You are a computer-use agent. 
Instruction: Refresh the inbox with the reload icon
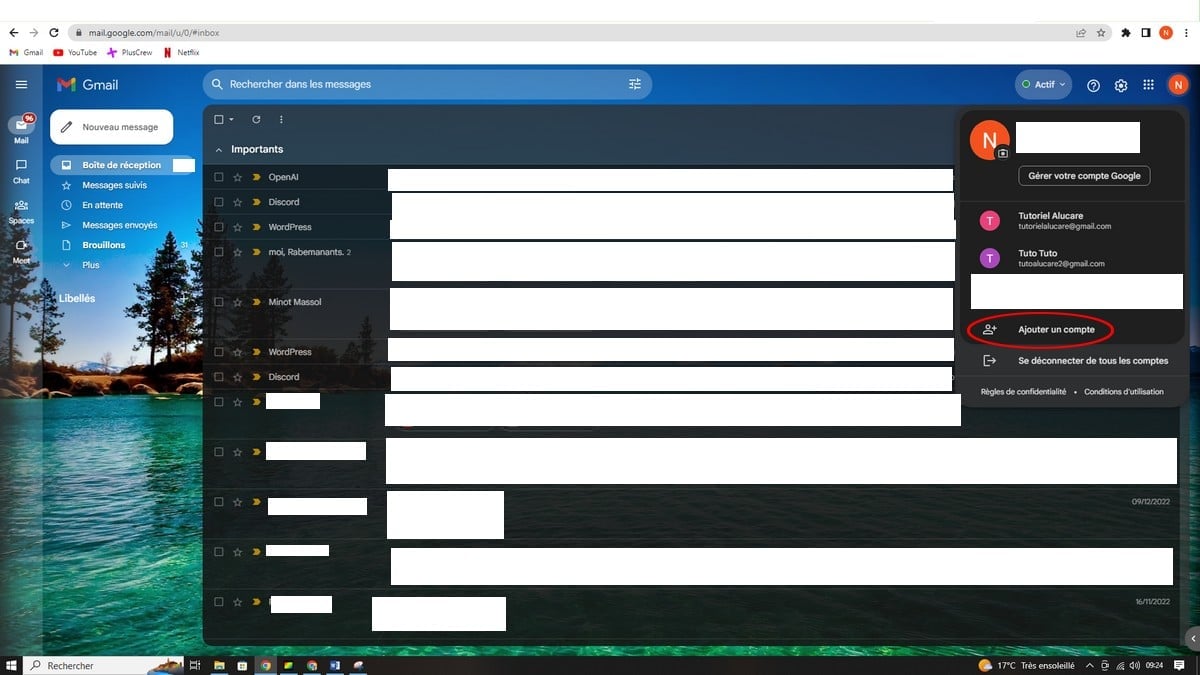pos(256,120)
